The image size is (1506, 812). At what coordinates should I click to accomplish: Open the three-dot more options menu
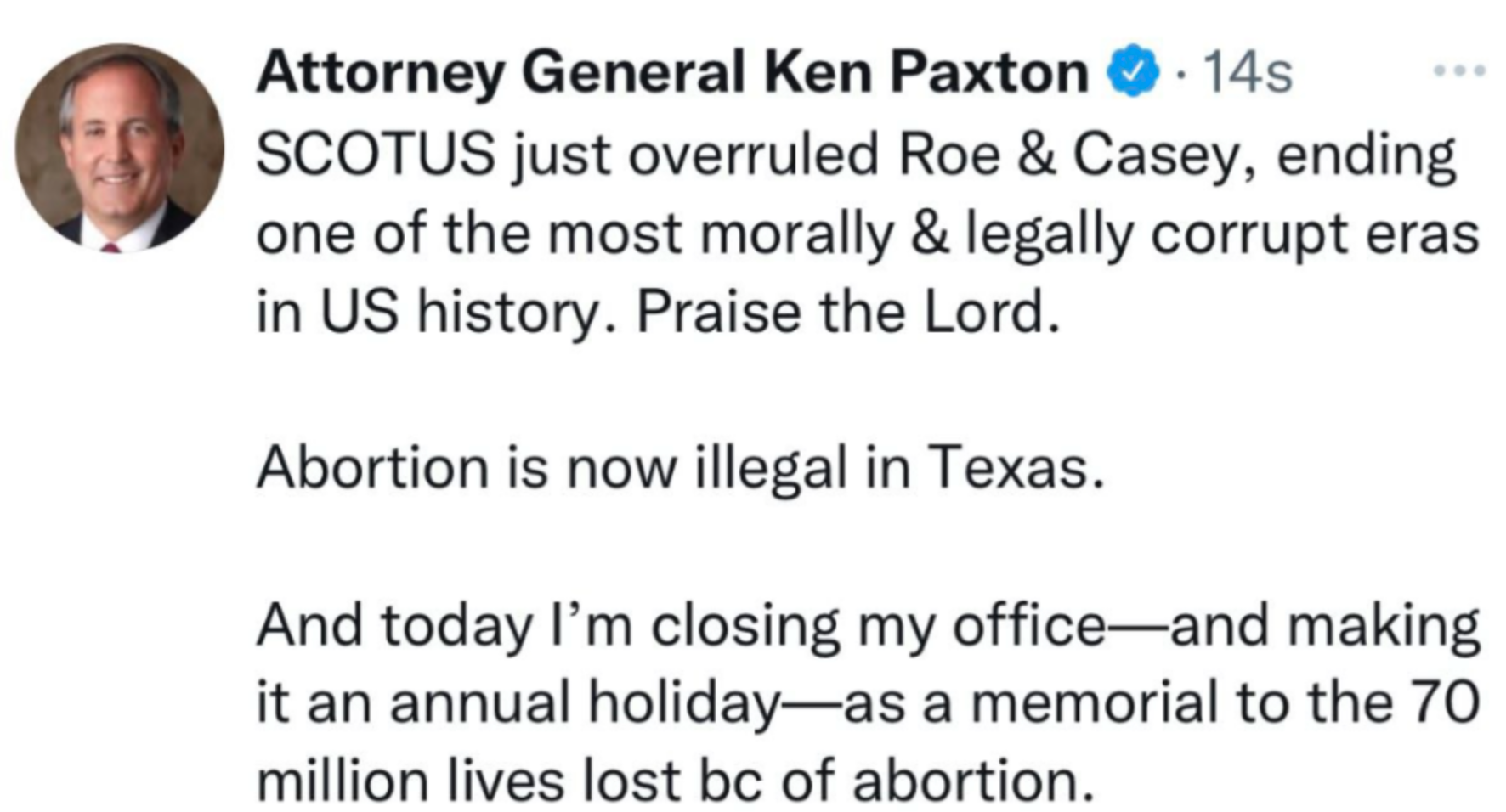pos(1458,70)
